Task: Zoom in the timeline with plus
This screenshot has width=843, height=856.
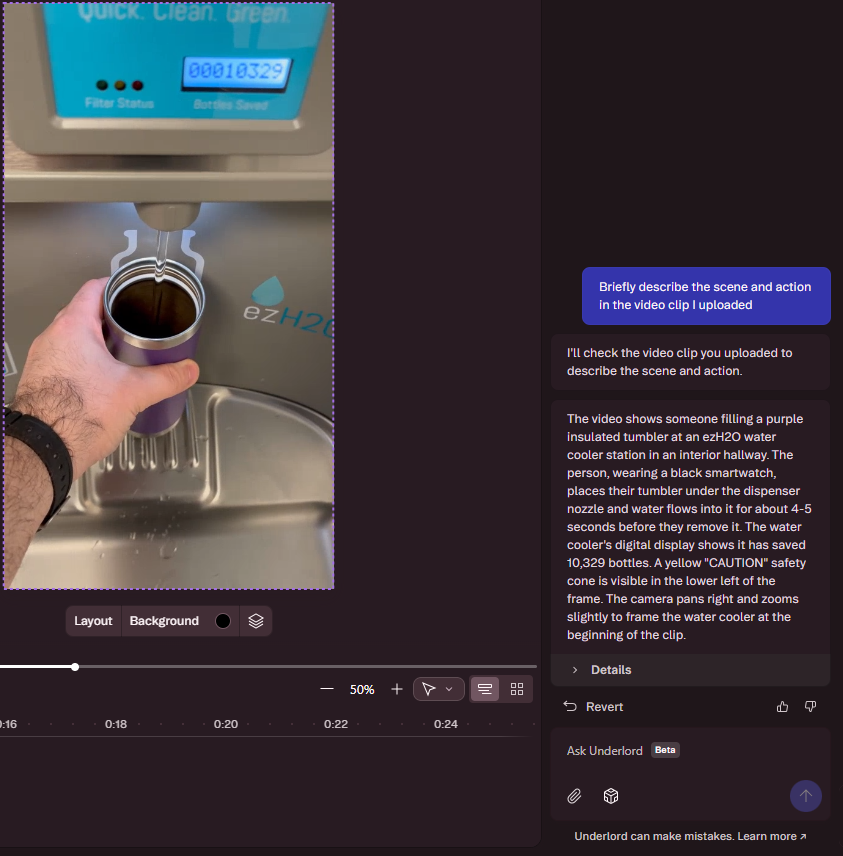Action: 397,689
